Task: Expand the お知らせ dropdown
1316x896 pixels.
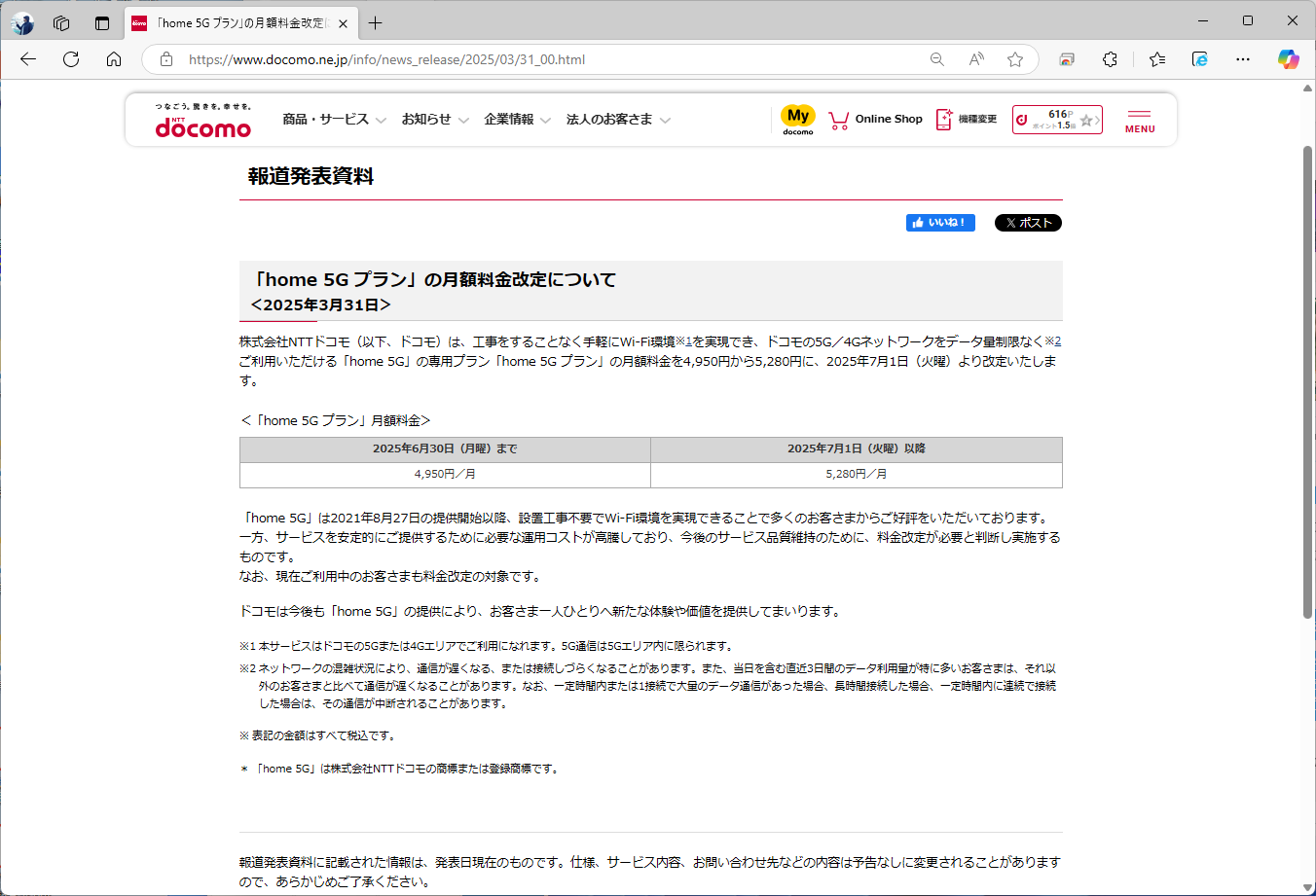Action: pos(428,118)
